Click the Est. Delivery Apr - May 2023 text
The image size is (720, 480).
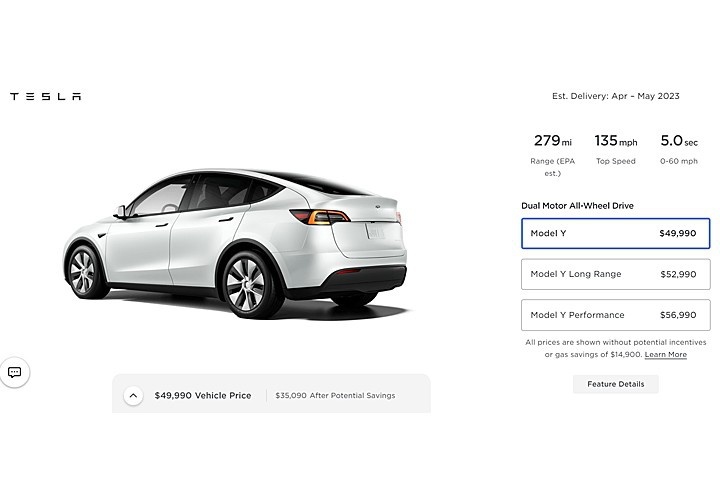[615, 96]
